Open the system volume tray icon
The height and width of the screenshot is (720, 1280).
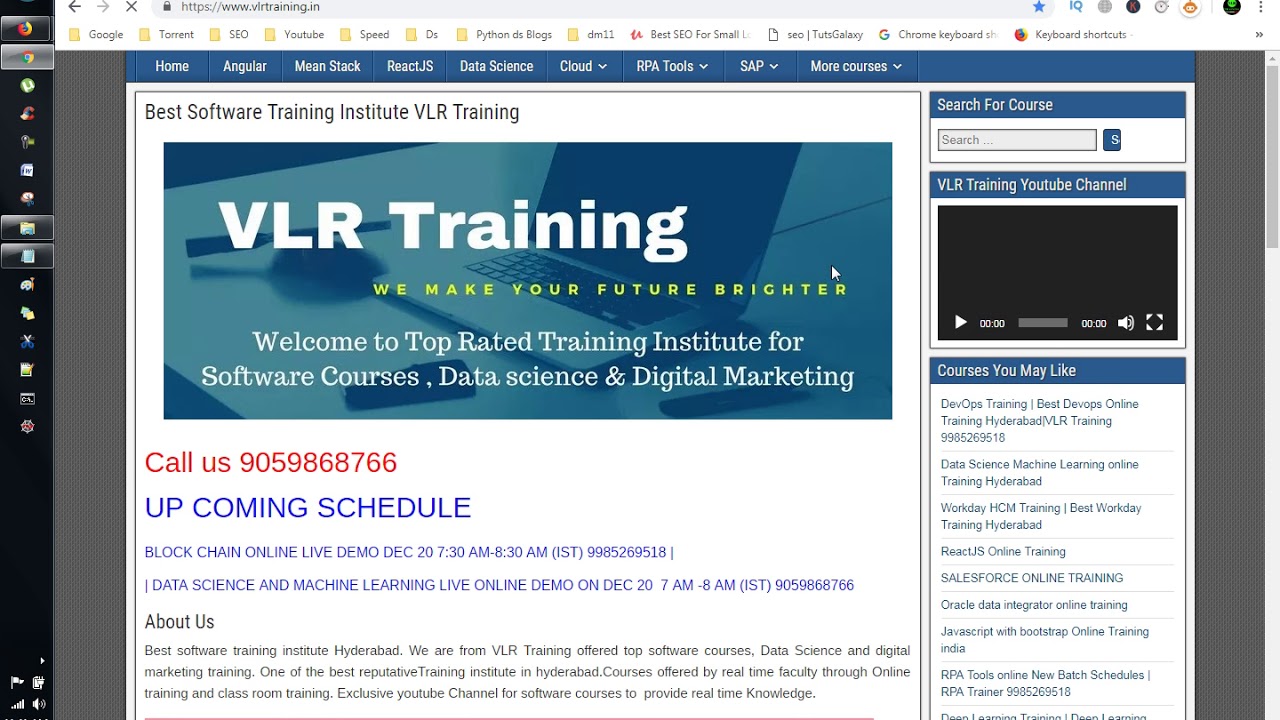[38, 705]
